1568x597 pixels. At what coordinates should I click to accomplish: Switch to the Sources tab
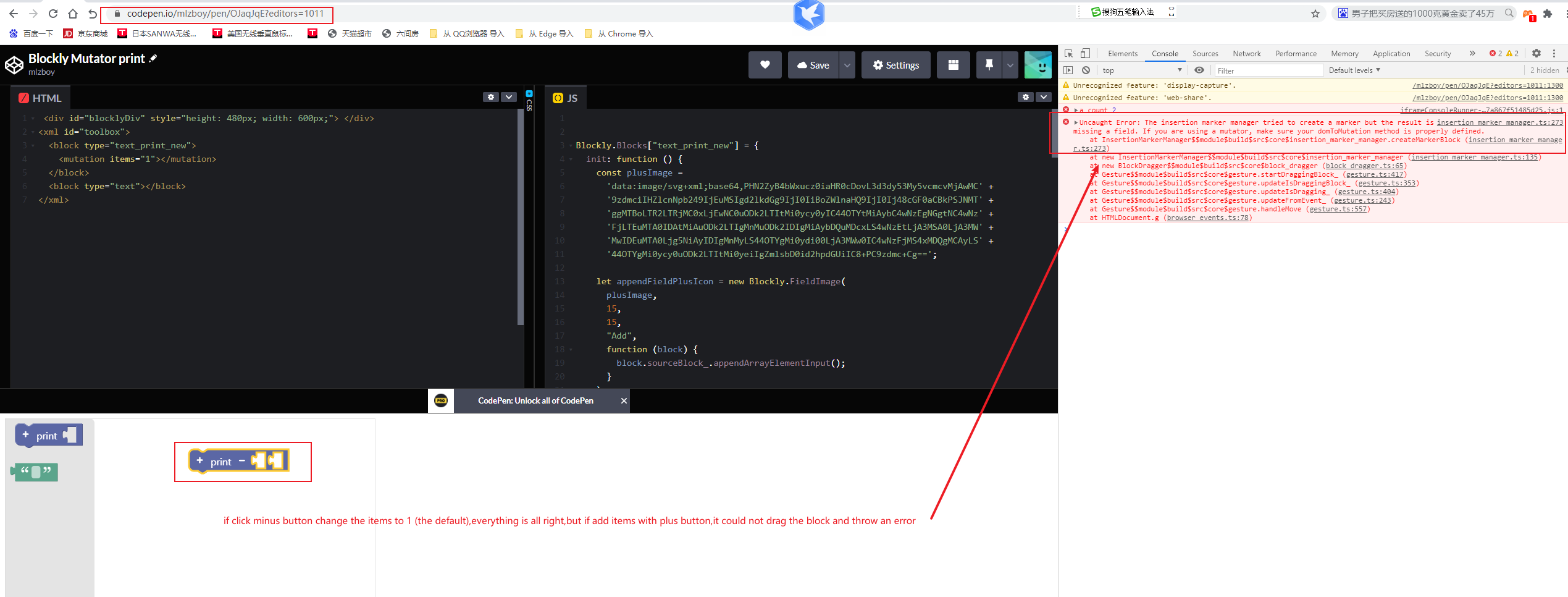pyautogui.click(x=1205, y=54)
